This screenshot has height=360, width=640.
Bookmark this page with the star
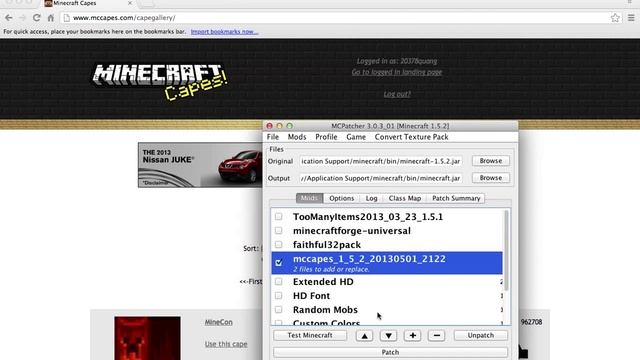(615, 18)
